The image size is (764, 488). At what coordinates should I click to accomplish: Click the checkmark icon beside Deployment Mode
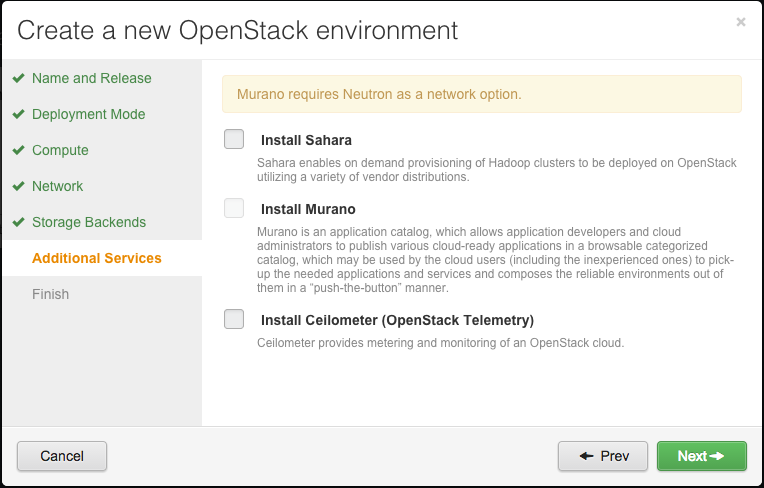(x=19, y=114)
